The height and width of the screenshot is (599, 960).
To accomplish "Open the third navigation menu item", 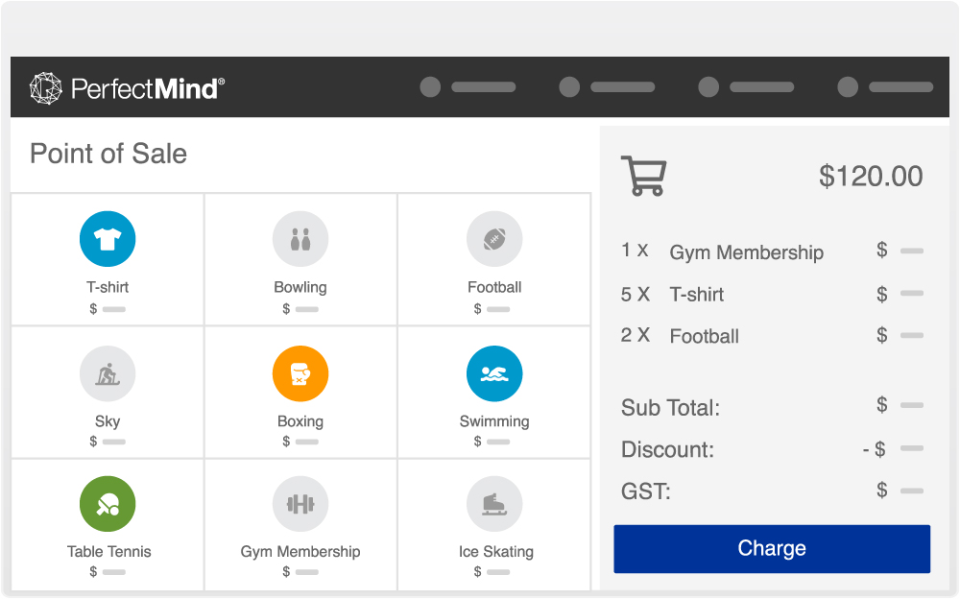I will 746,87.
